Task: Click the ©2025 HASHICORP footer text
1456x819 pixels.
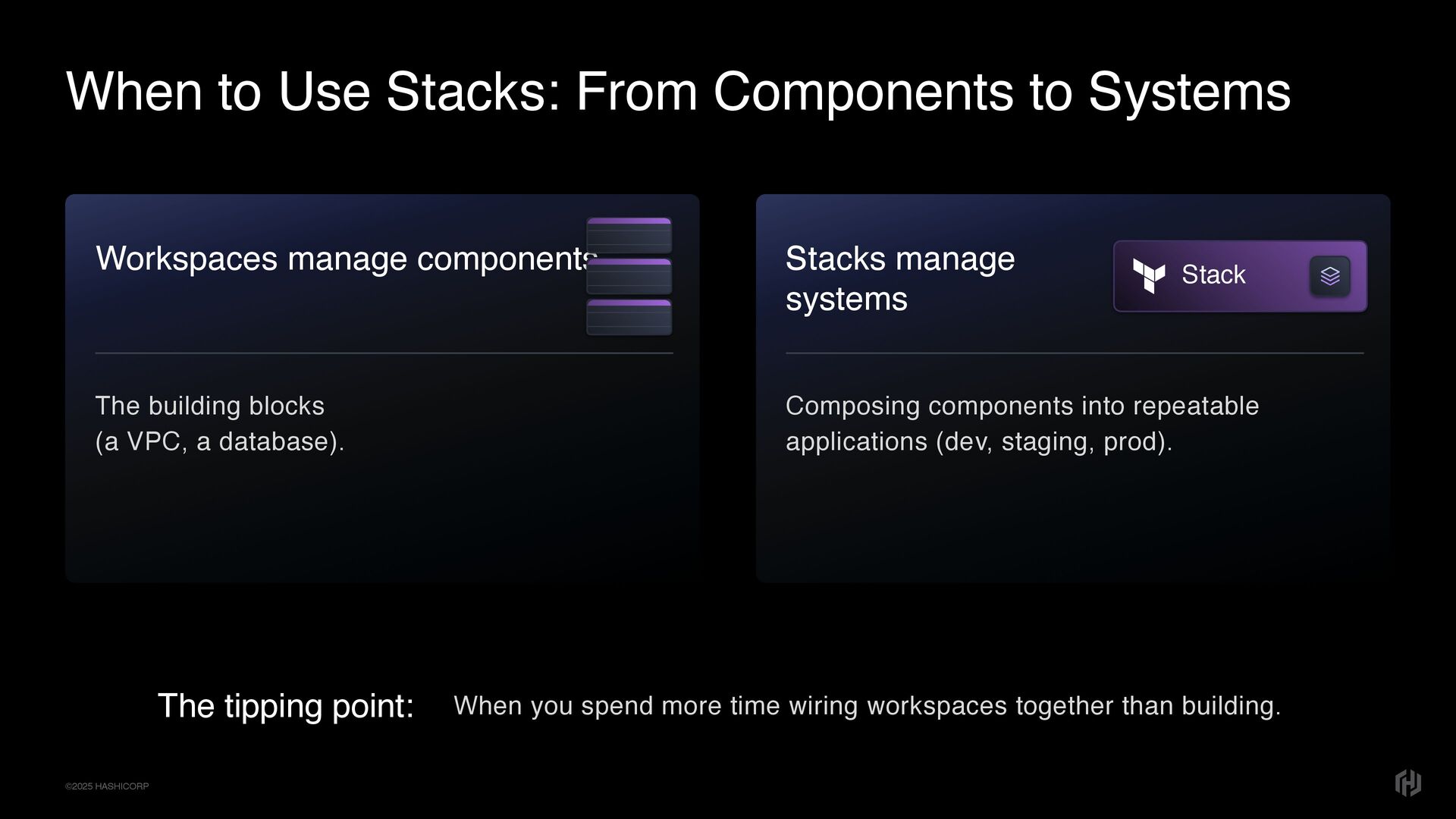Action: coord(107,786)
